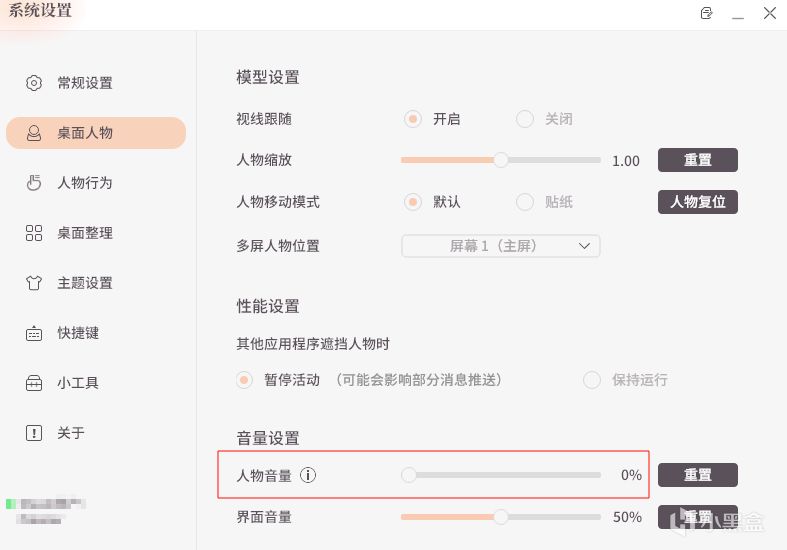Click the 桌面人物 character icon
The image size is (787, 550).
(34, 133)
